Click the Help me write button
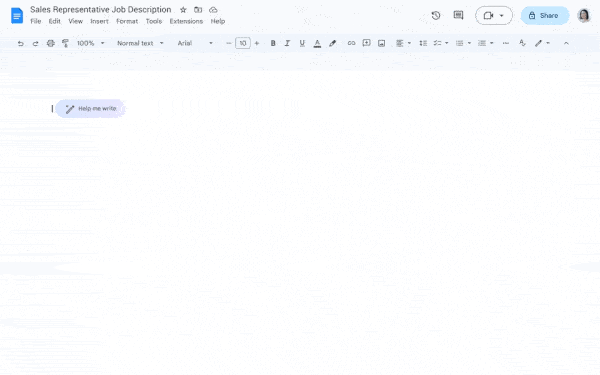This screenshot has height=375, width=600. point(90,109)
